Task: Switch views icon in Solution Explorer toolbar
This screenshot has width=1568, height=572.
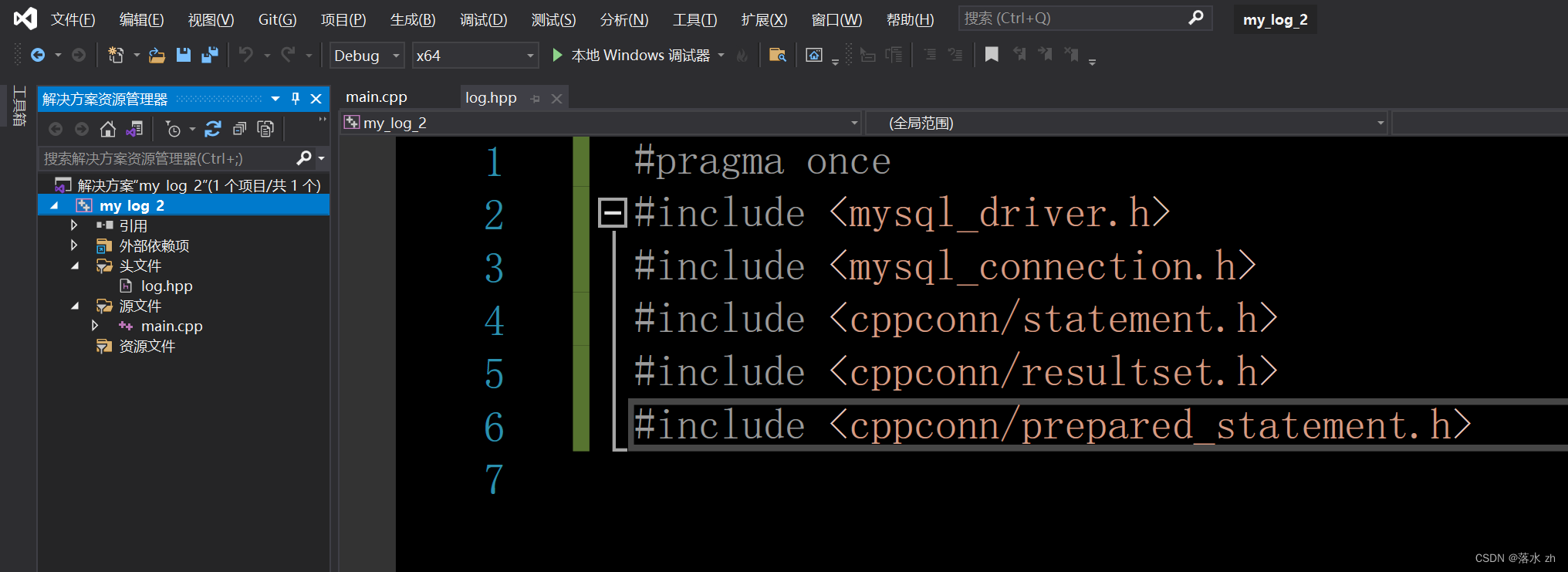Action: (x=134, y=129)
